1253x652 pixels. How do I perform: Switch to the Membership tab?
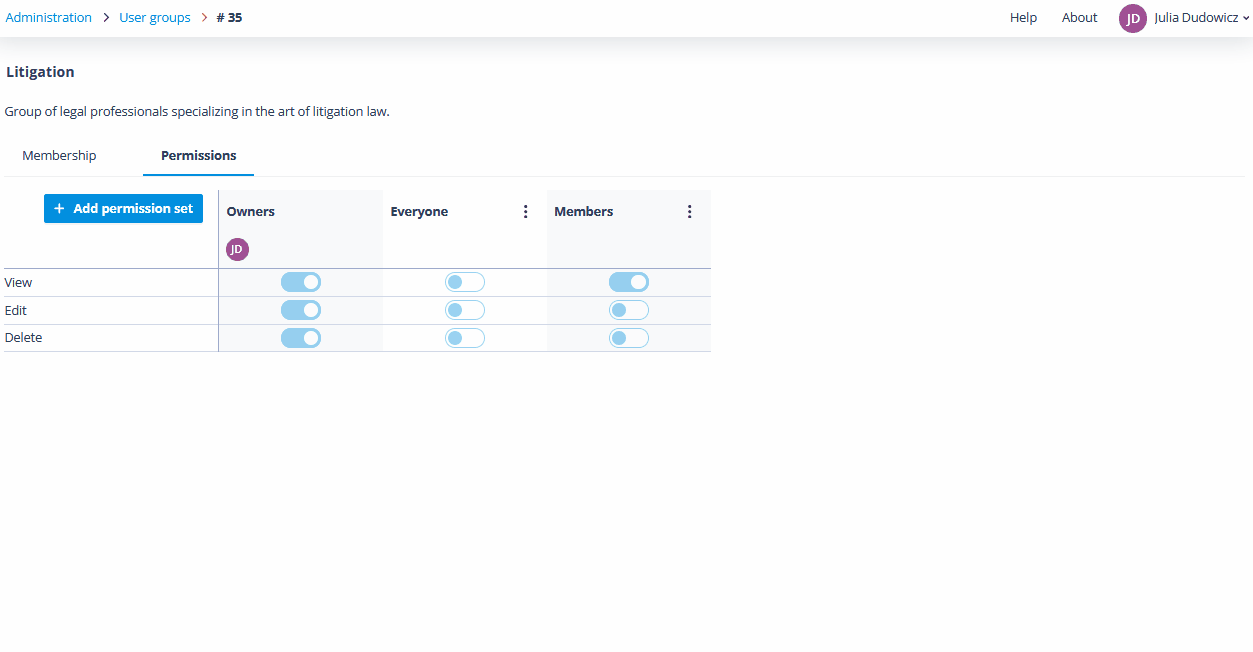[x=59, y=156]
